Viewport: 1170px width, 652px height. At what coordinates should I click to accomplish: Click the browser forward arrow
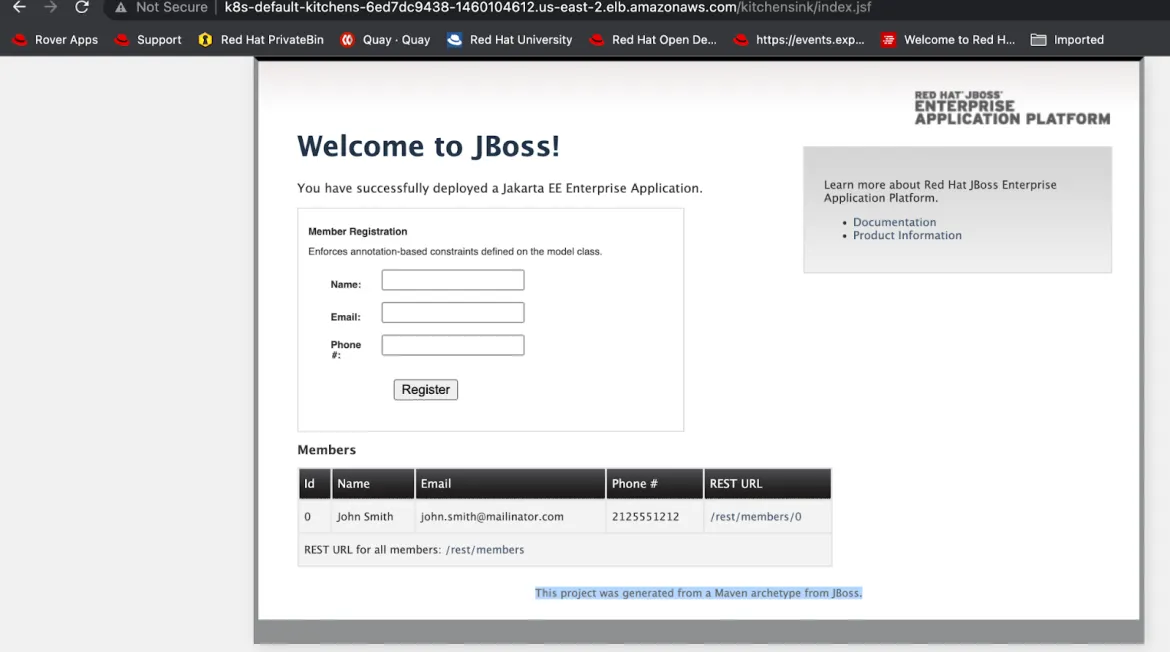[51, 7]
